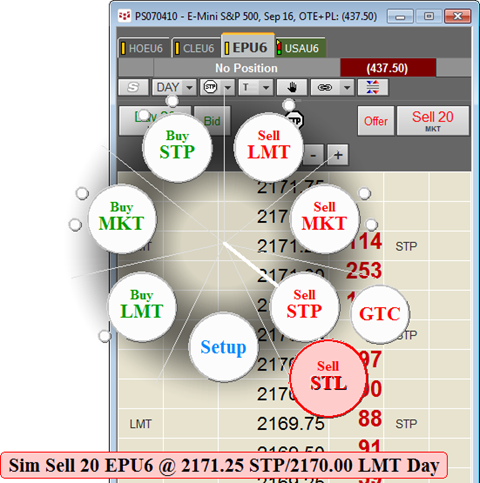
Task: Click the Offer button
Action: [x=376, y=121]
